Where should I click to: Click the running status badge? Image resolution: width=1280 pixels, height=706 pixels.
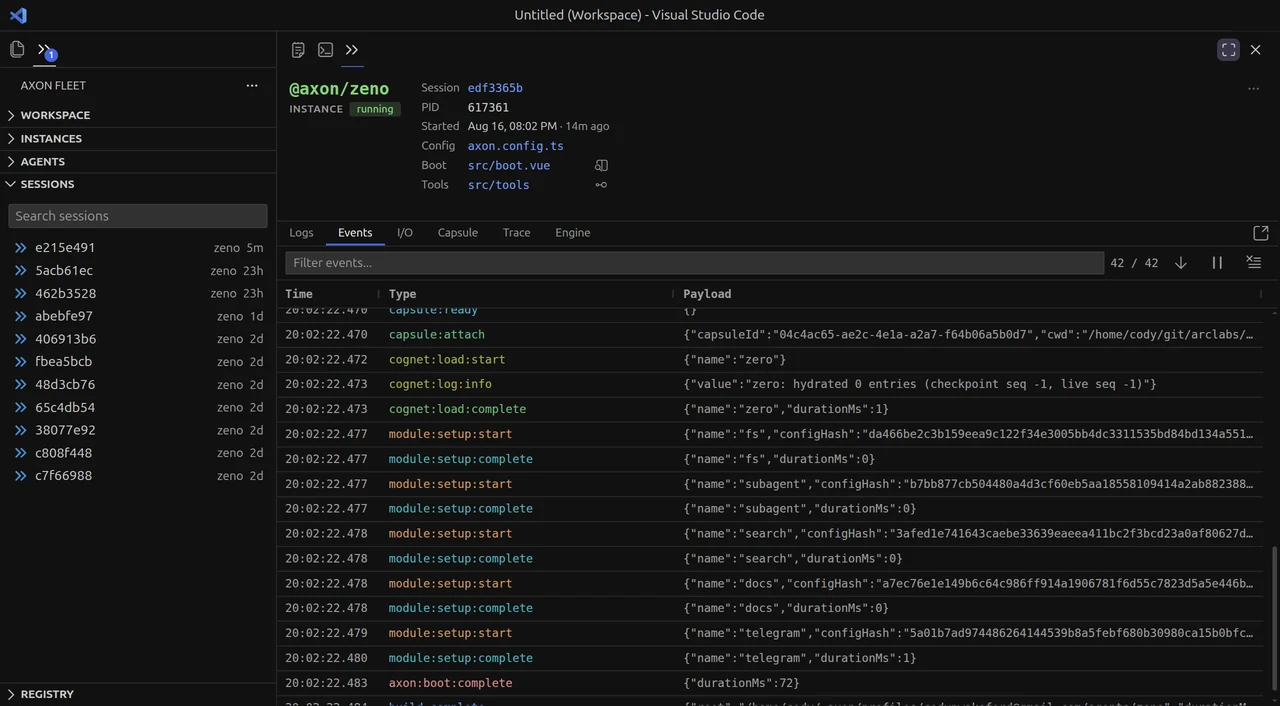coord(375,109)
